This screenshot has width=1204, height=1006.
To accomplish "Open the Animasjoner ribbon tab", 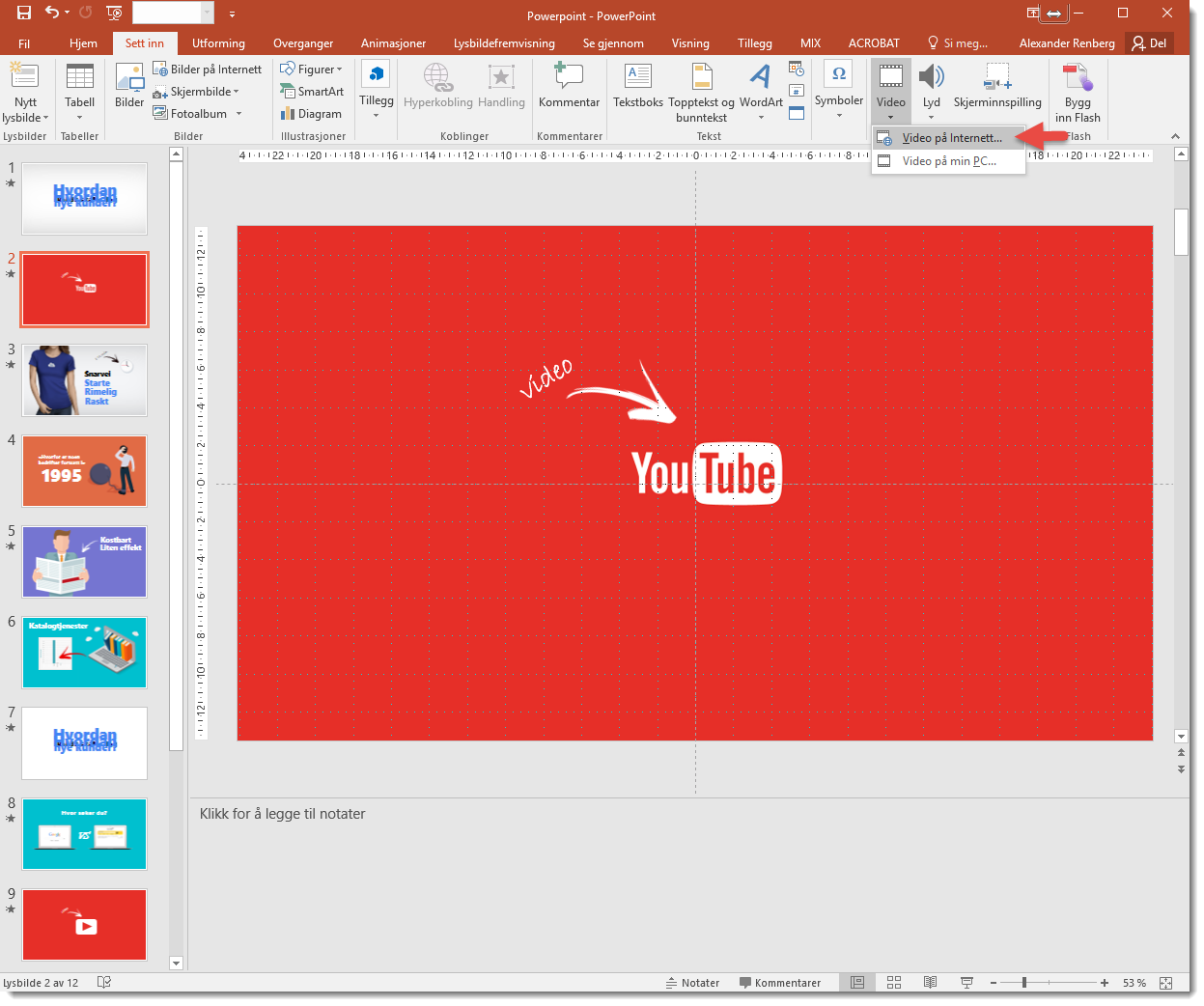I will (x=393, y=43).
